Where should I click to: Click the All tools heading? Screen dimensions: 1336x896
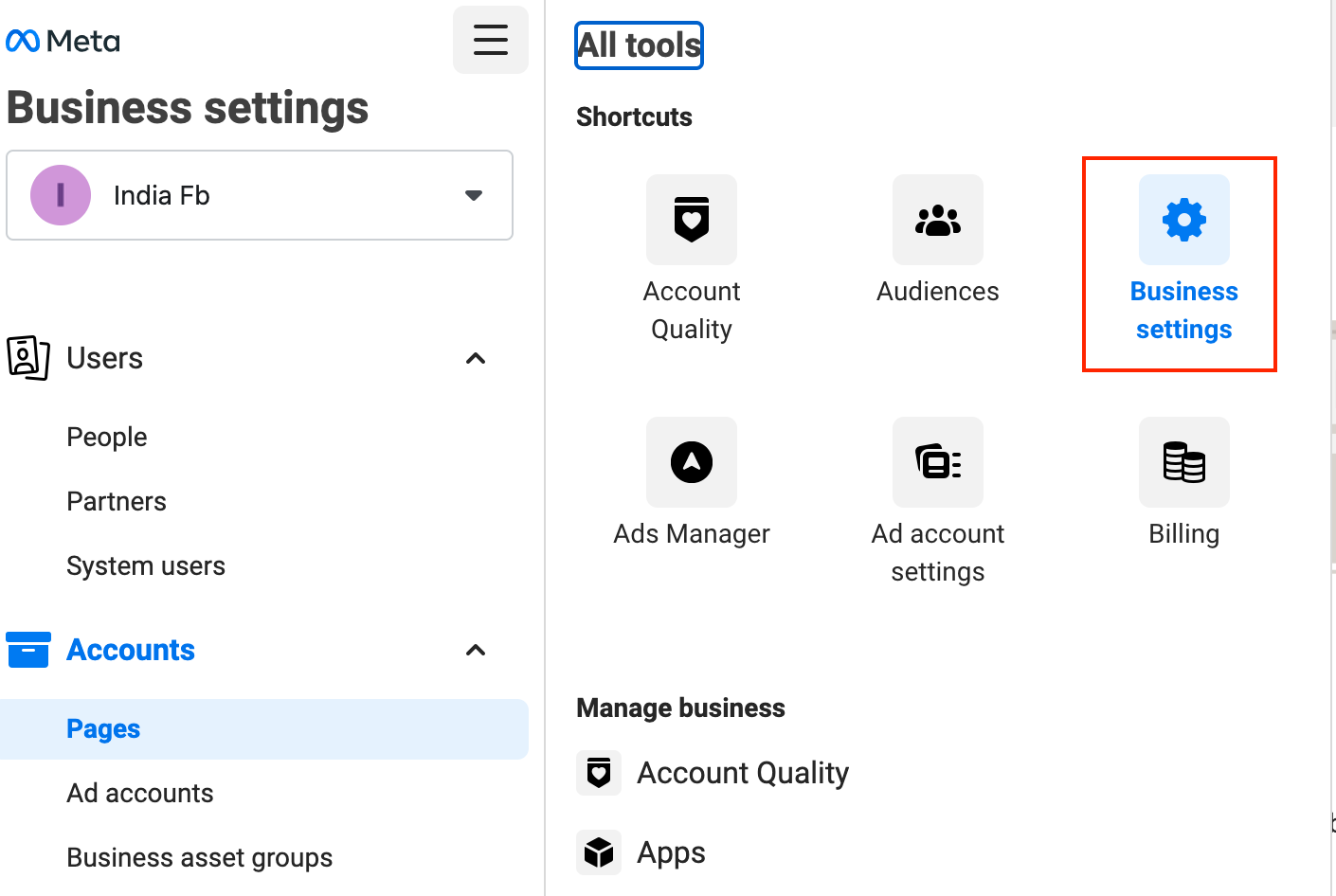click(640, 45)
